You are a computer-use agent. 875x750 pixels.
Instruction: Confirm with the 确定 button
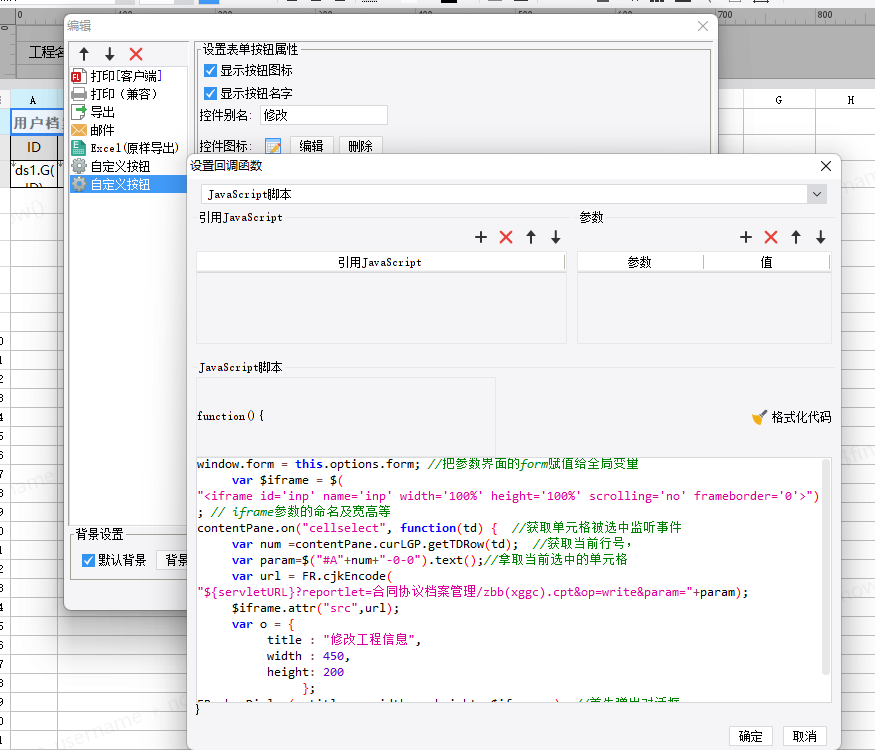tap(751, 737)
